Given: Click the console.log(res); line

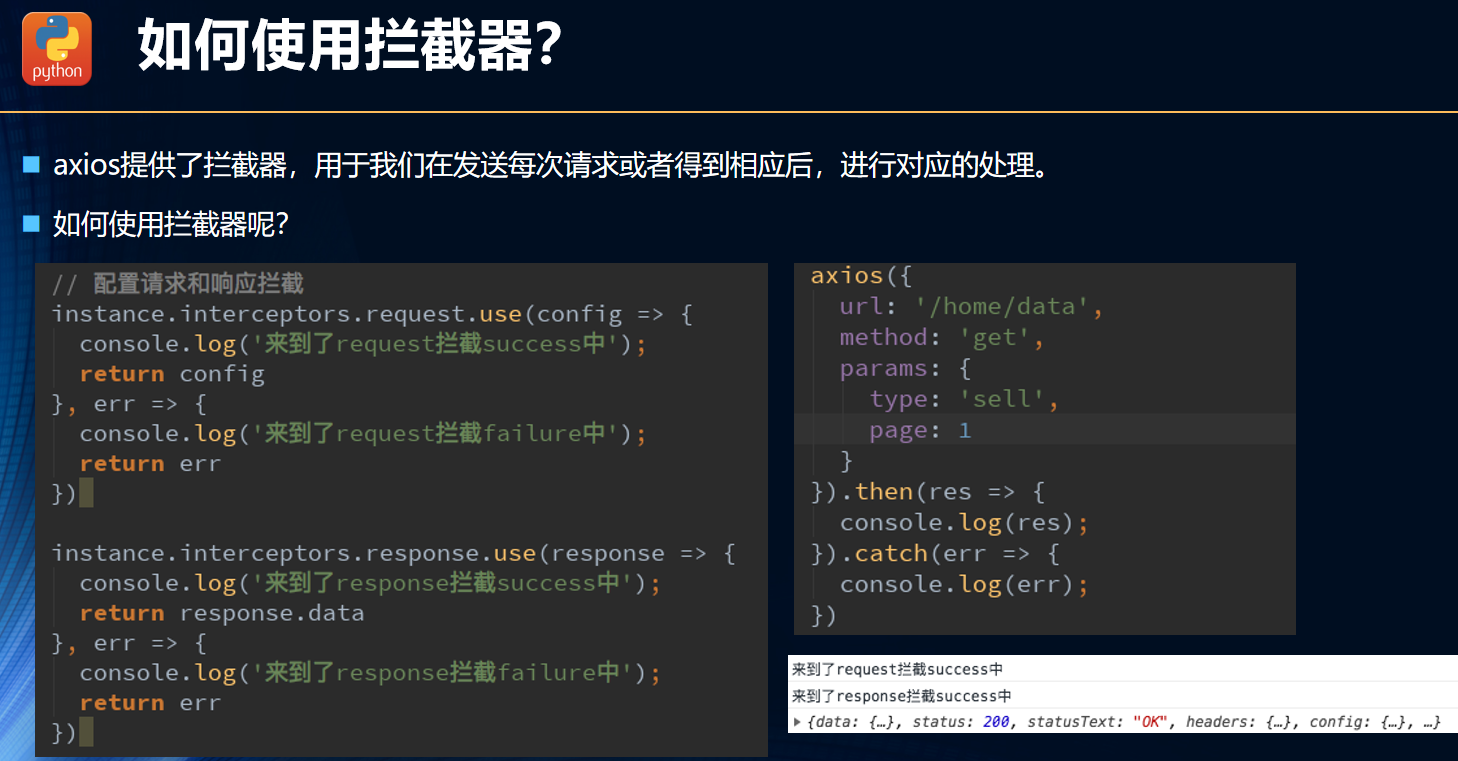Looking at the screenshot, I should pos(964,523).
